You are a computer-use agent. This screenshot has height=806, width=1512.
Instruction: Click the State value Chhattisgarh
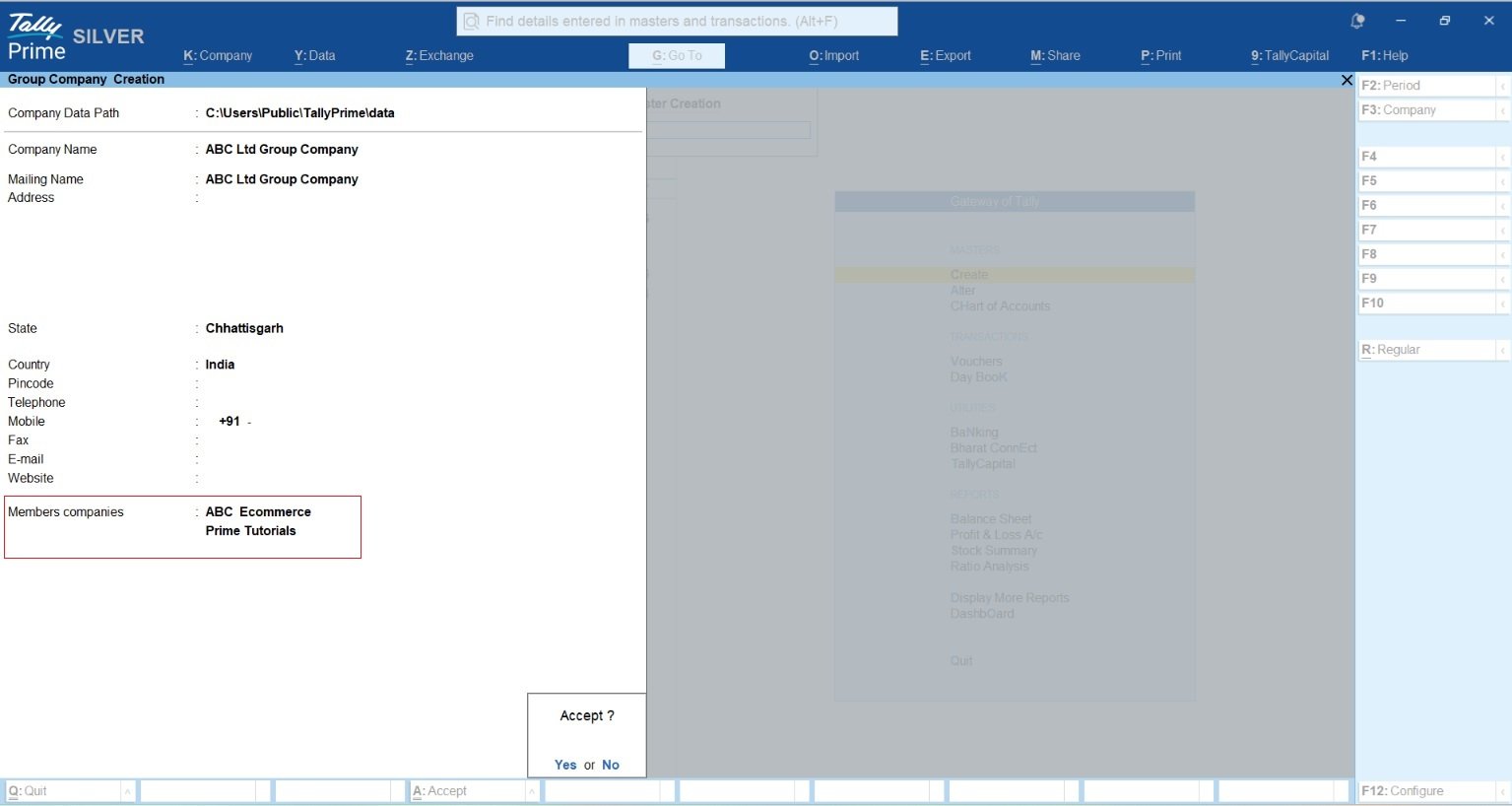coord(244,329)
